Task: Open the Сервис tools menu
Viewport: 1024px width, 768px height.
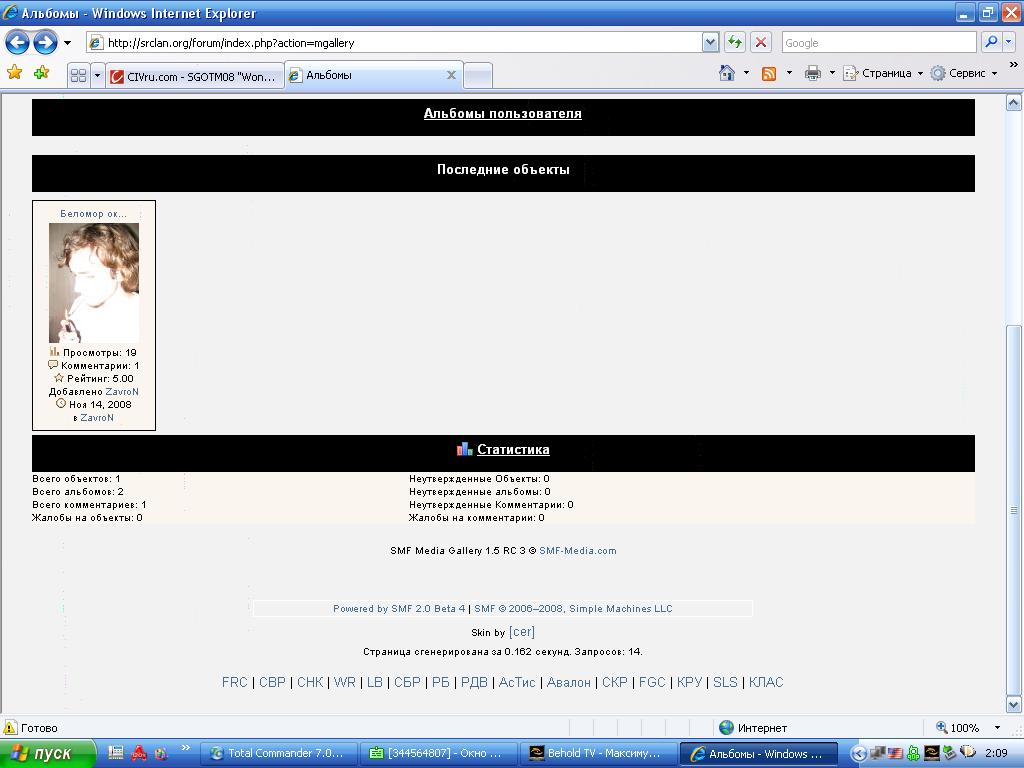Action: tap(965, 73)
